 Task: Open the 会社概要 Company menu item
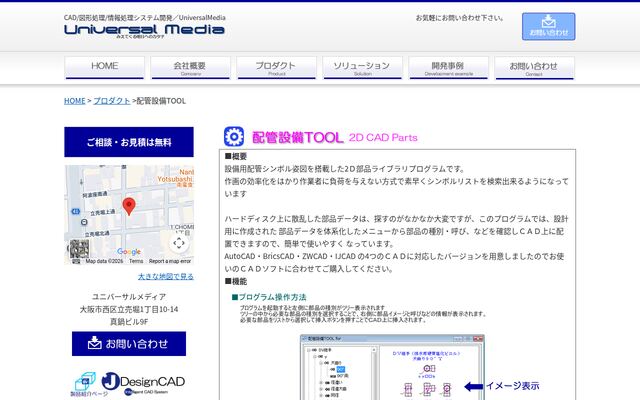(191, 68)
